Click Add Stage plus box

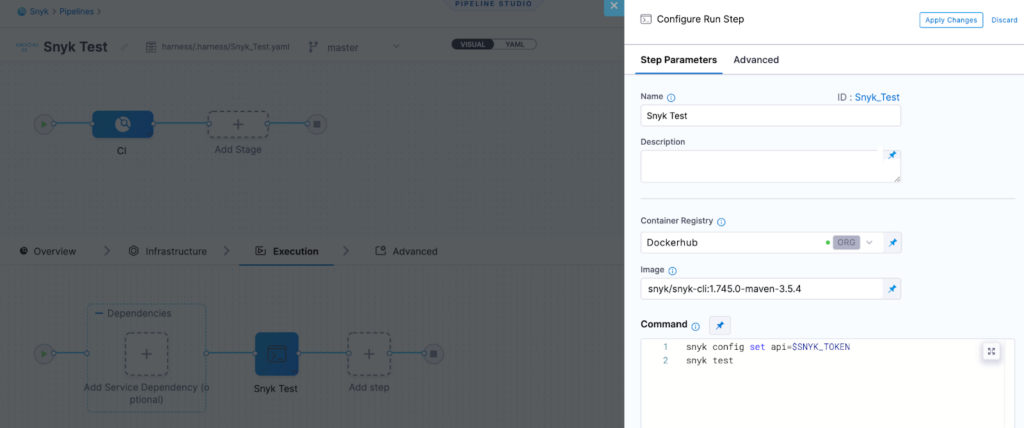[x=238, y=123]
